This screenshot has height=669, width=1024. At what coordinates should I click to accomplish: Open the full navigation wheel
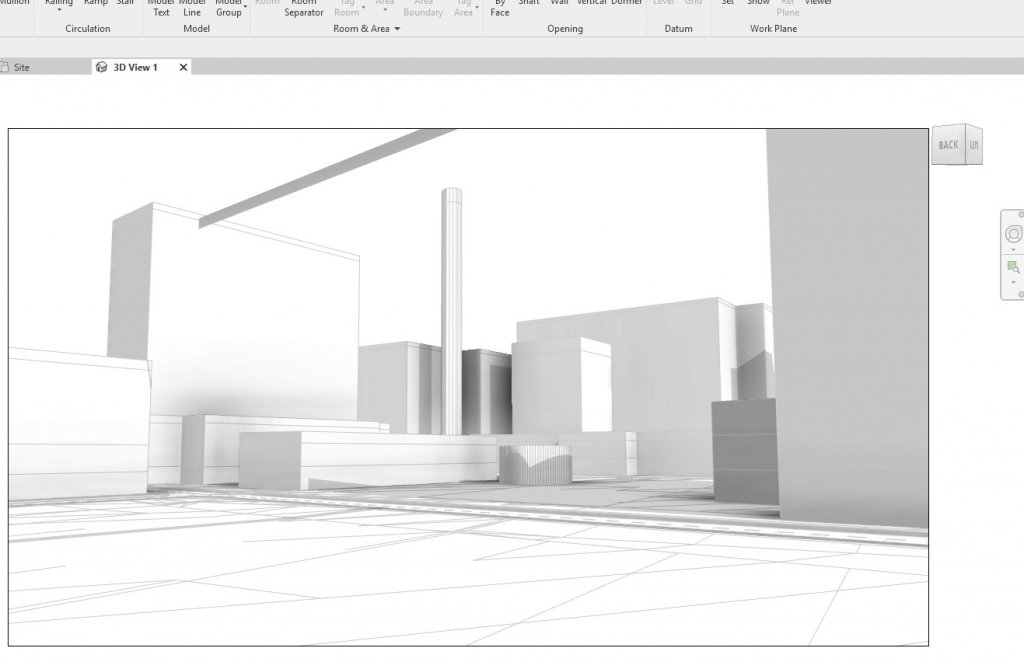[1014, 233]
